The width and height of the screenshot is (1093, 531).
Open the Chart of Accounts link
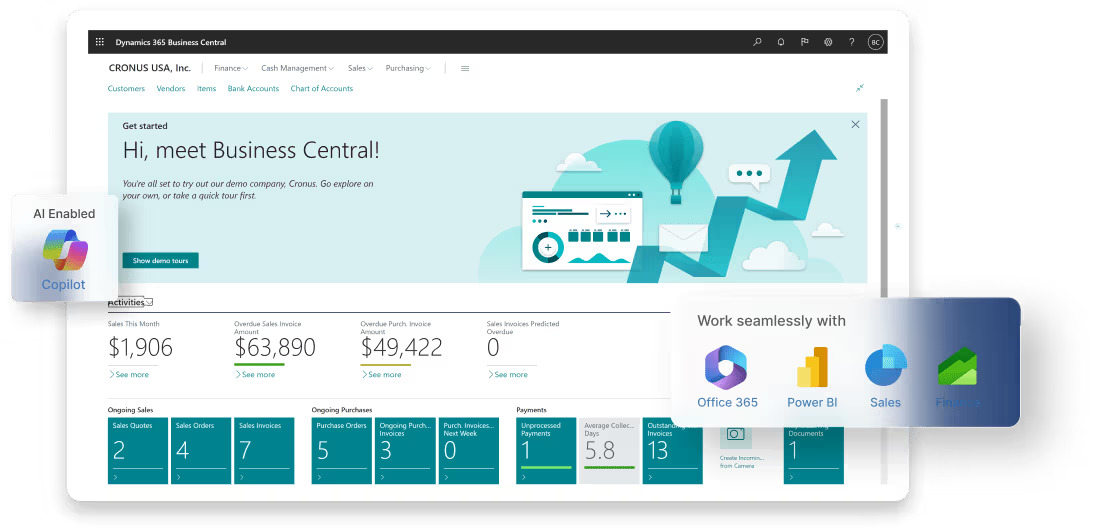point(321,88)
